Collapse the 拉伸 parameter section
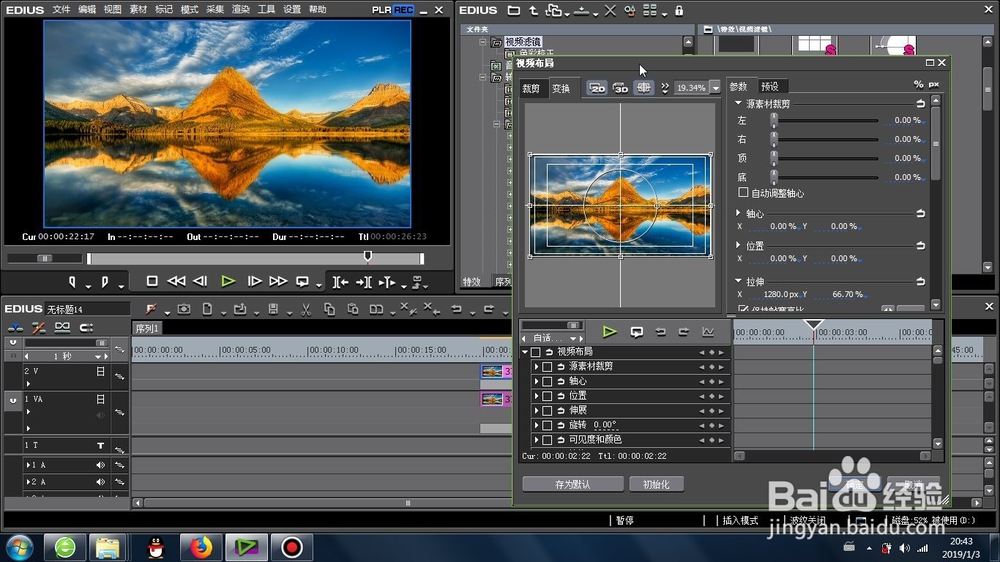This screenshot has height=562, width=1000. [x=738, y=281]
